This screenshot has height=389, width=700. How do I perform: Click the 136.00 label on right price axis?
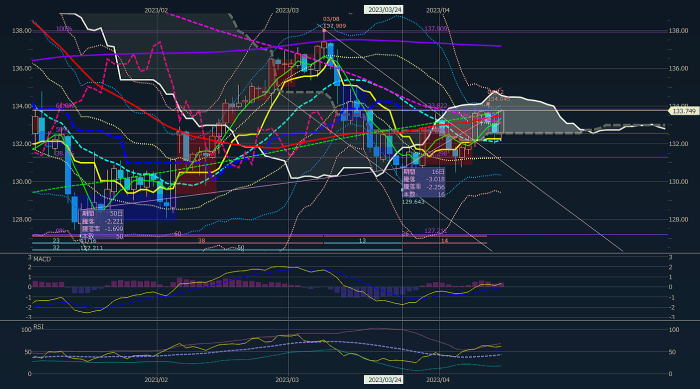pyautogui.click(x=678, y=68)
